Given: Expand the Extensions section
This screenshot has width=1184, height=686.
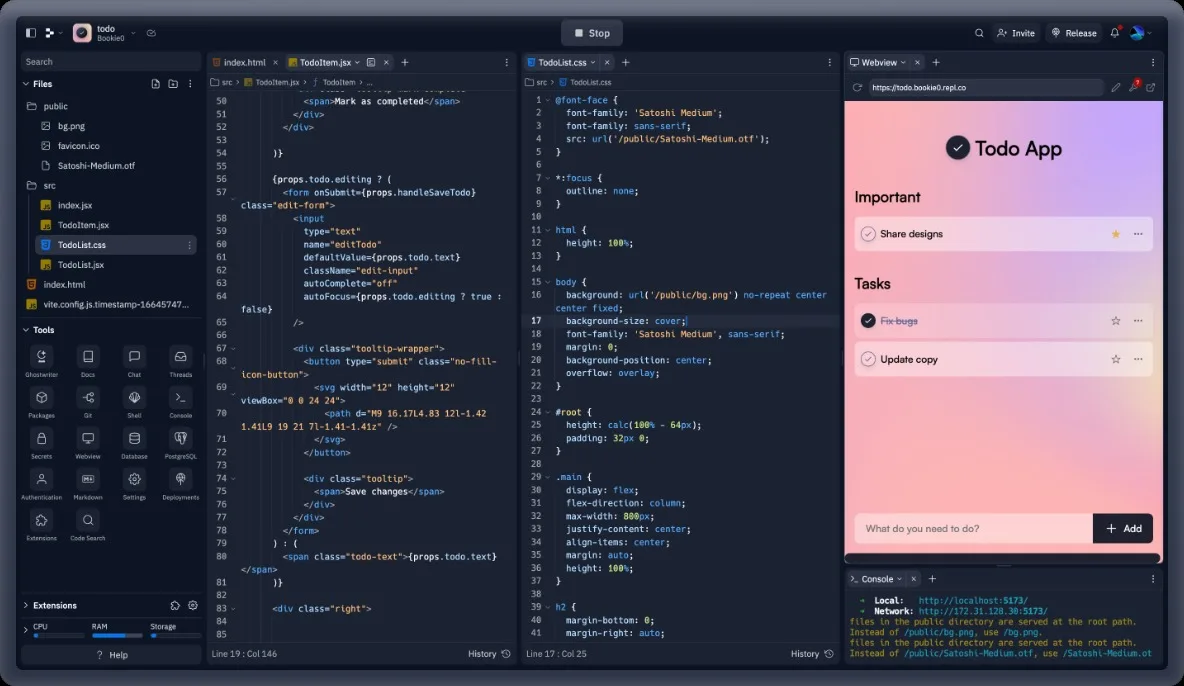Looking at the screenshot, I should point(26,605).
